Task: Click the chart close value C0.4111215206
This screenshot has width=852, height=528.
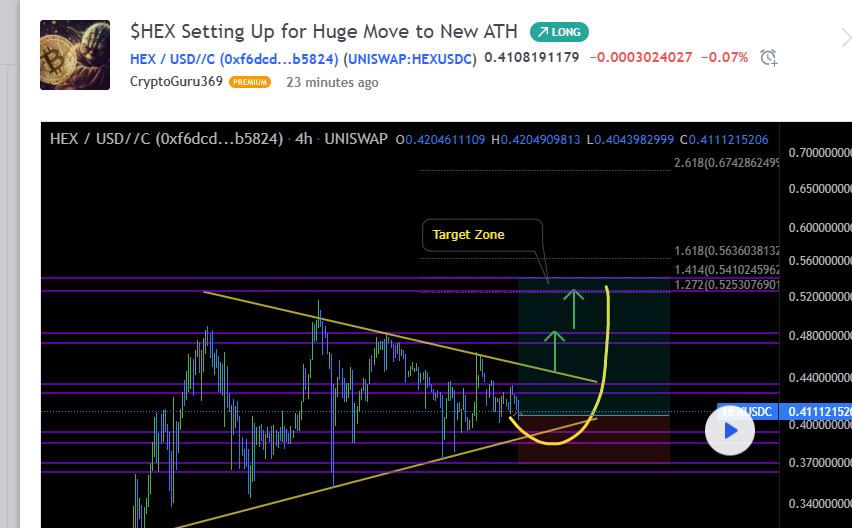Action: 724,140
